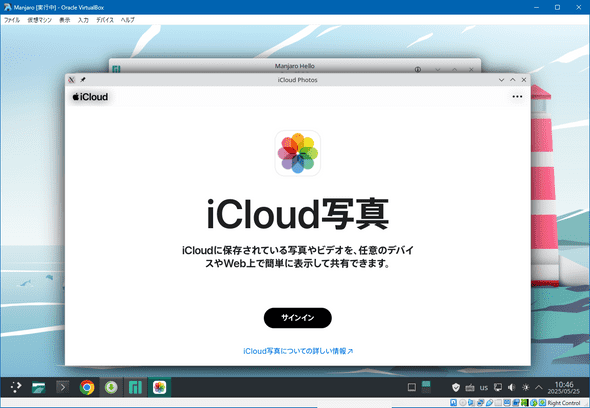
Task: Pin the iCloud Photos window with the pin icon
Action: [83, 80]
